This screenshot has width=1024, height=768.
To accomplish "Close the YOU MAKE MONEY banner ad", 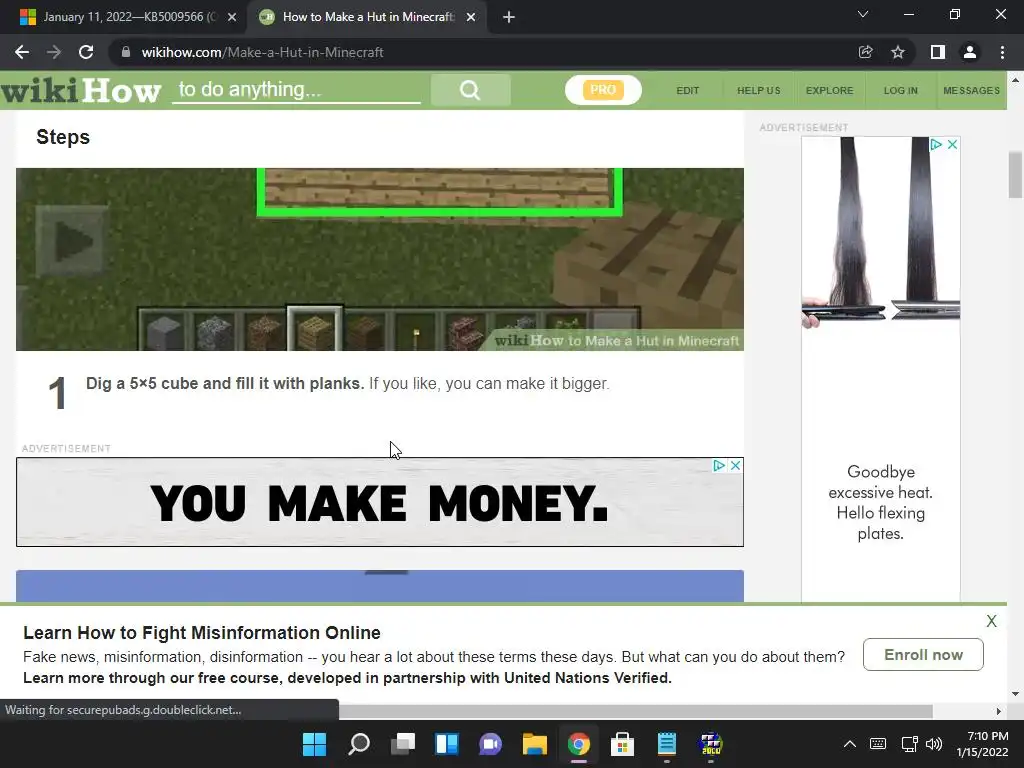I will [x=735, y=466].
